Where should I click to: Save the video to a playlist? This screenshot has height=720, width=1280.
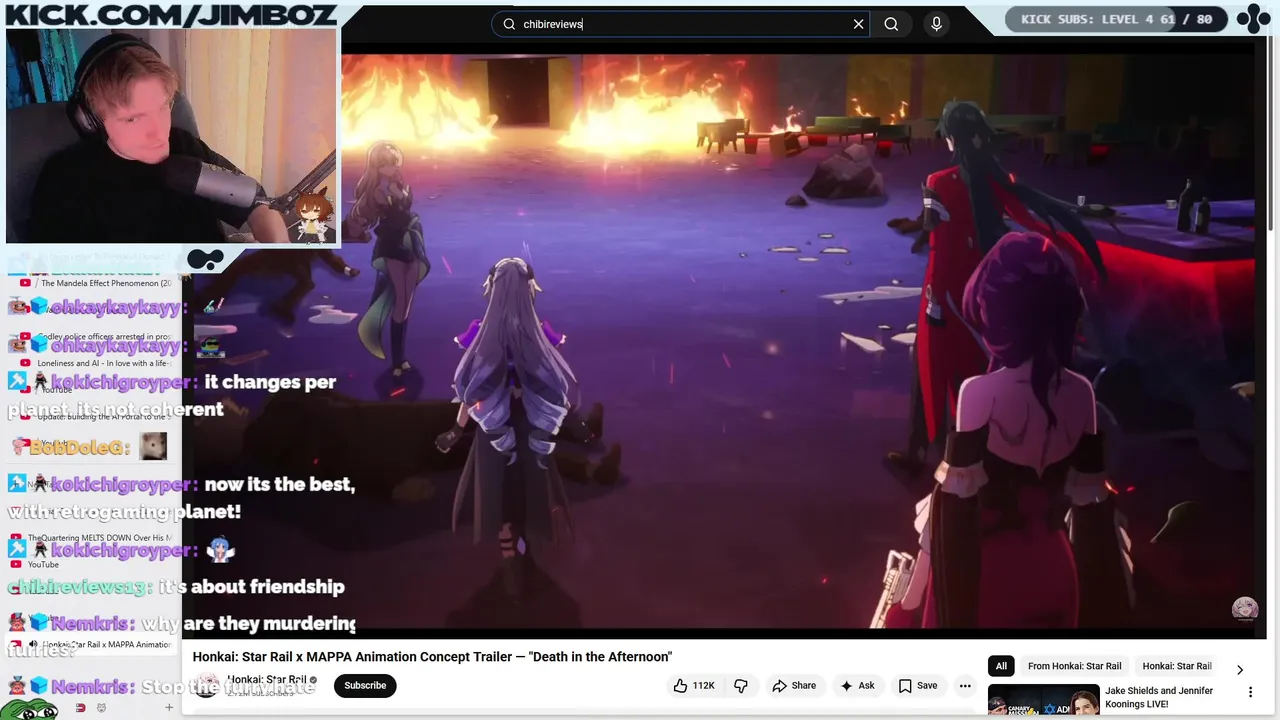(x=917, y=685)
